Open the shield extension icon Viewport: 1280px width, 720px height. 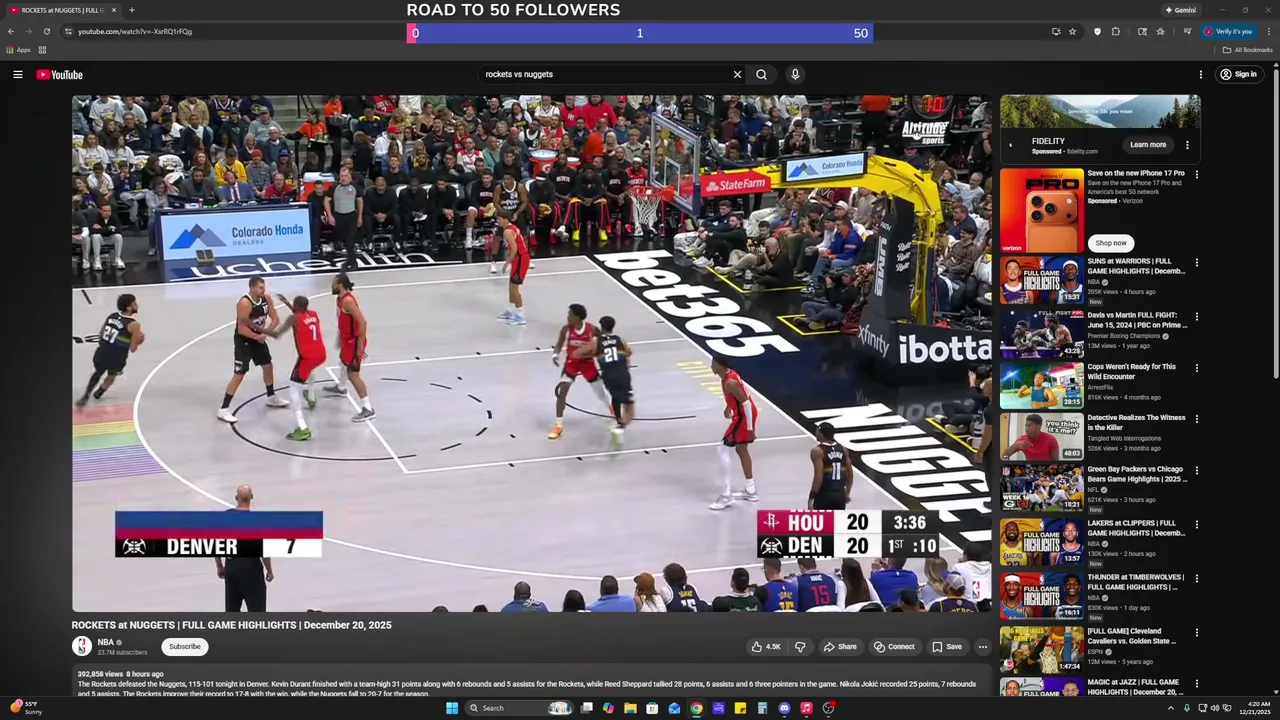pyautogui.click(x=1097, y=31)
